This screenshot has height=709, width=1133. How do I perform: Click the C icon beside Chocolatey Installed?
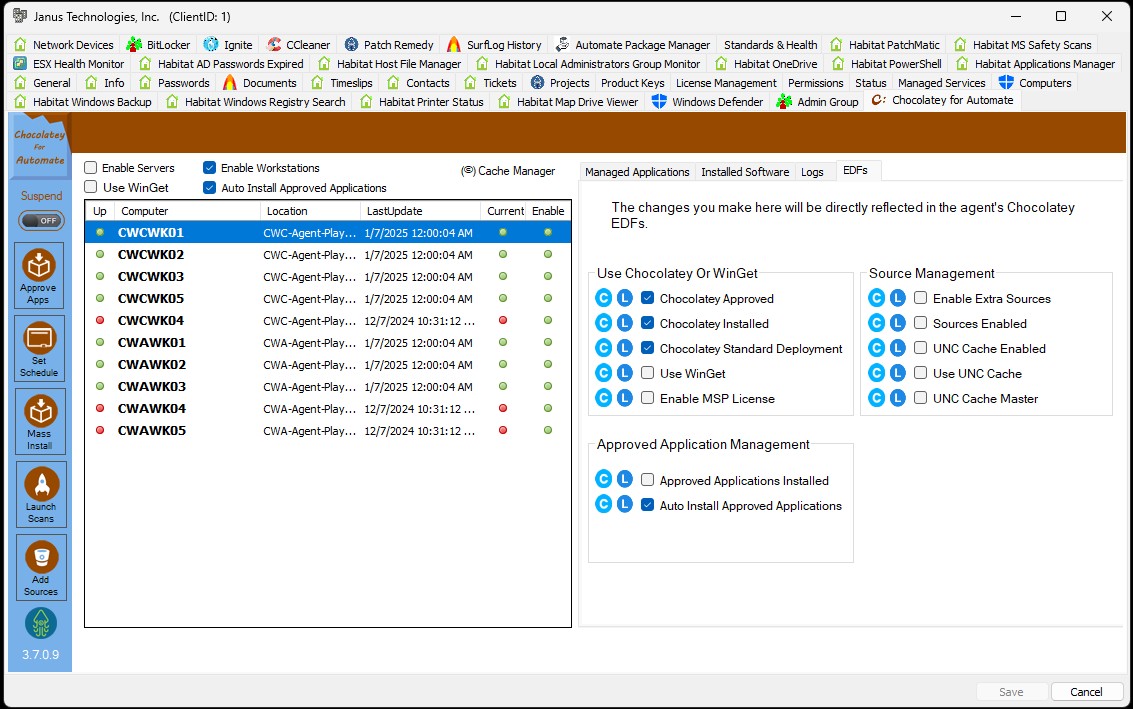click(x=603, y=323)
